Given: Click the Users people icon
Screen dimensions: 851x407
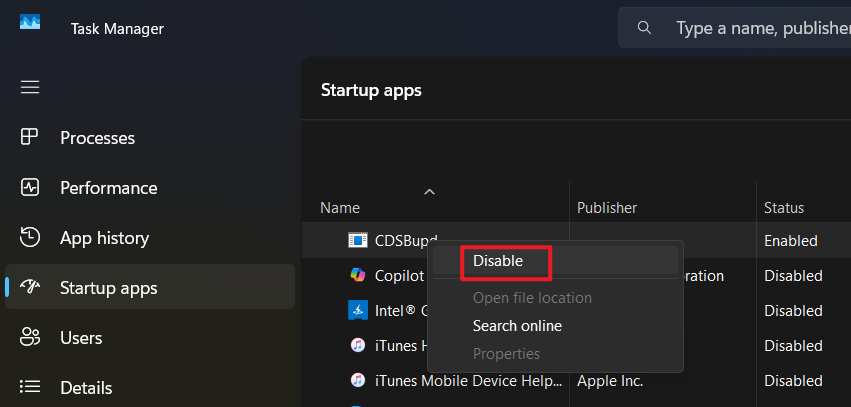Looking at the screenshot, I should click(x=29, y=337).
